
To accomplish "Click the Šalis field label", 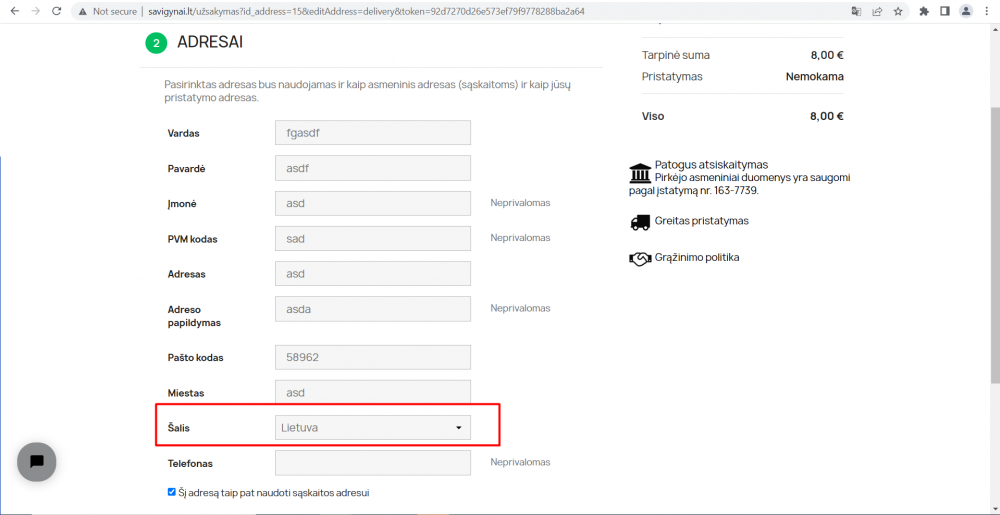I will (179, 428).
